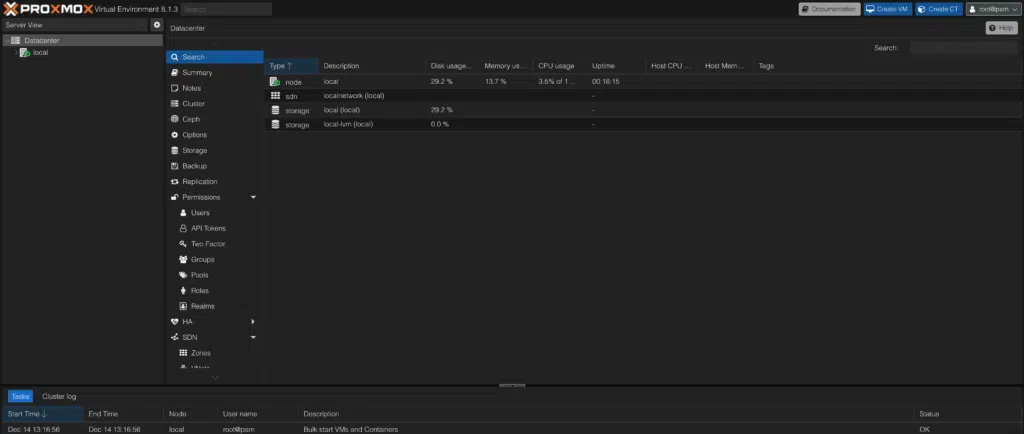Click the top global search field
This screenshot has height=434, width=1024.
pos(227,9)
